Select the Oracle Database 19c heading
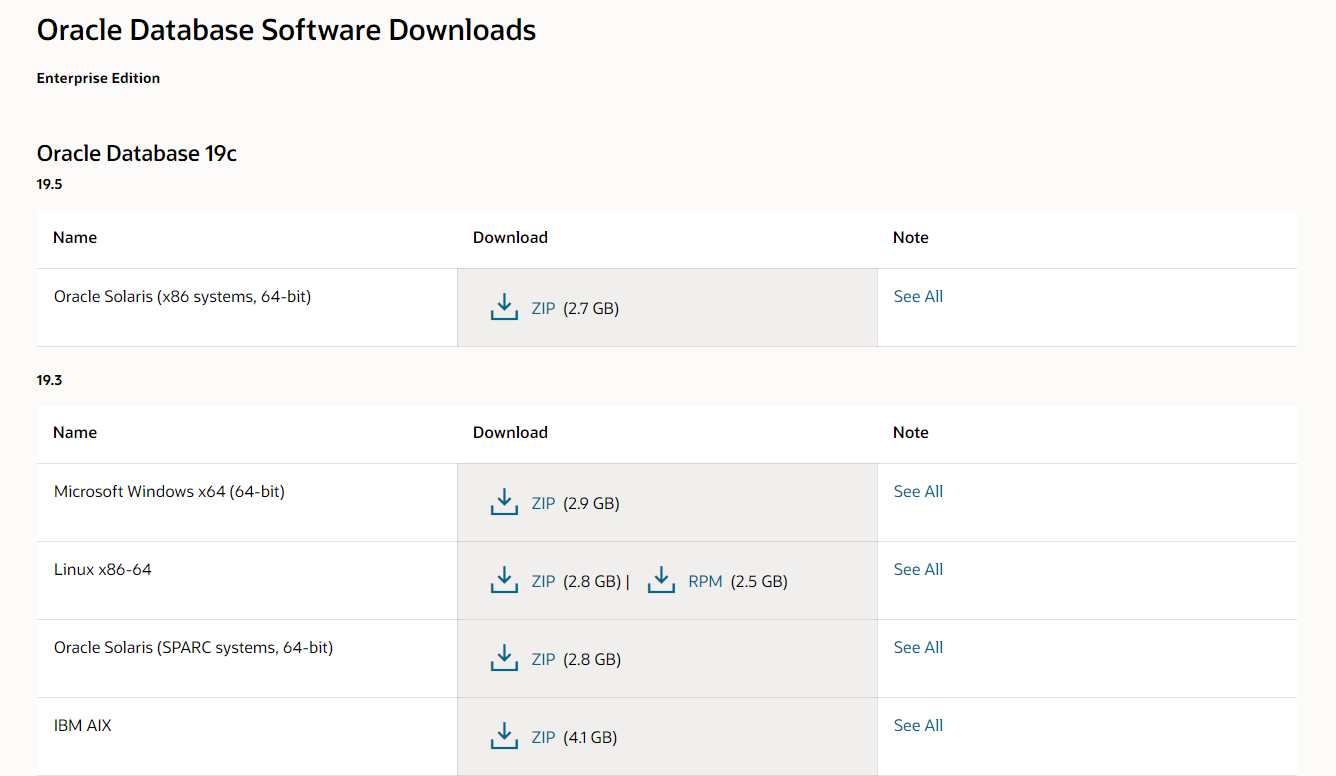 click(x=137, y=153)
